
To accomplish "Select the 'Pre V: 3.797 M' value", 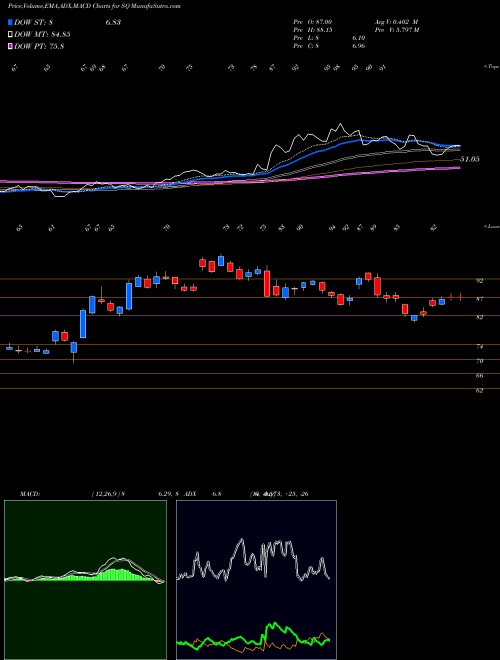I will point(398,30).
